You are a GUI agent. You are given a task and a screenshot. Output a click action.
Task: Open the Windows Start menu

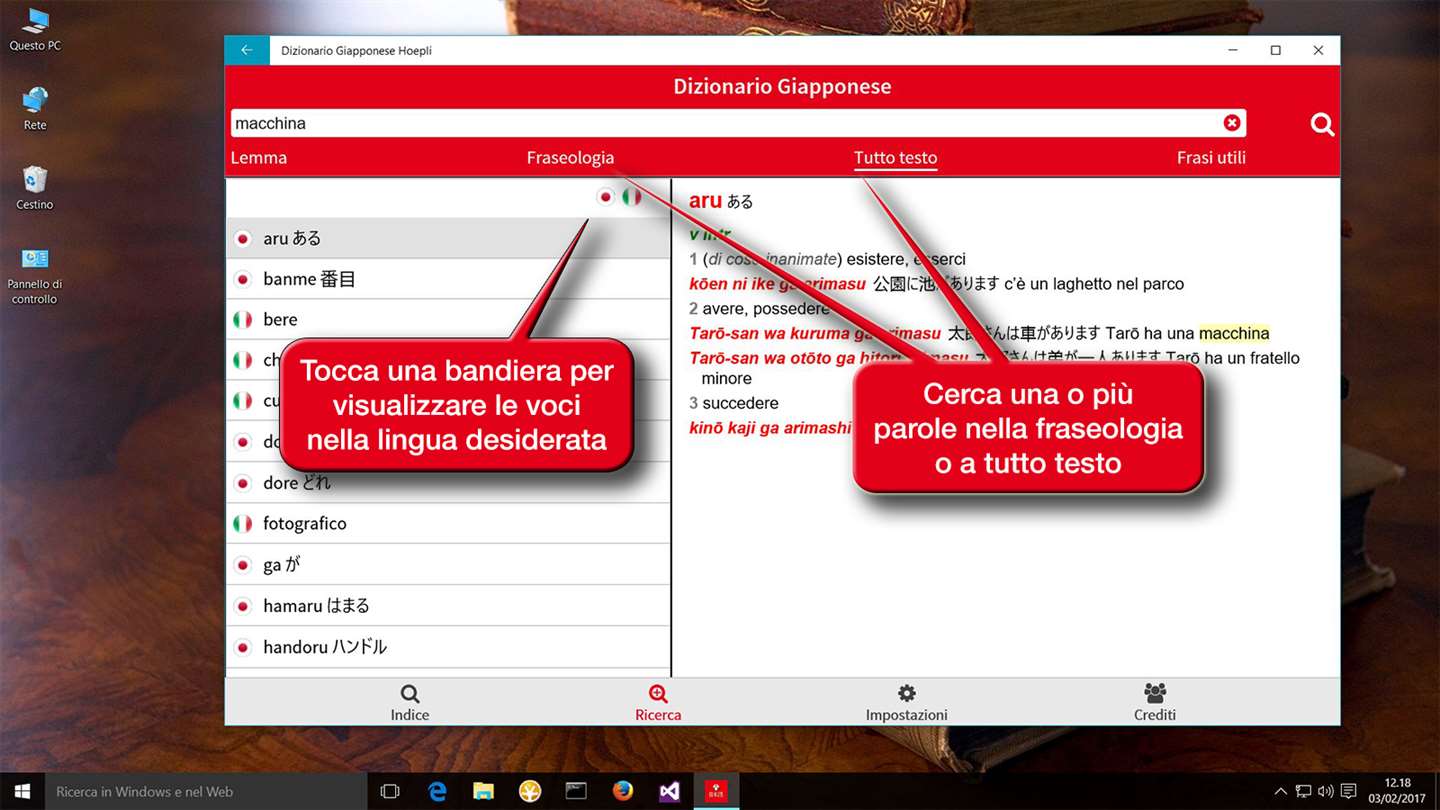(22, 791)
